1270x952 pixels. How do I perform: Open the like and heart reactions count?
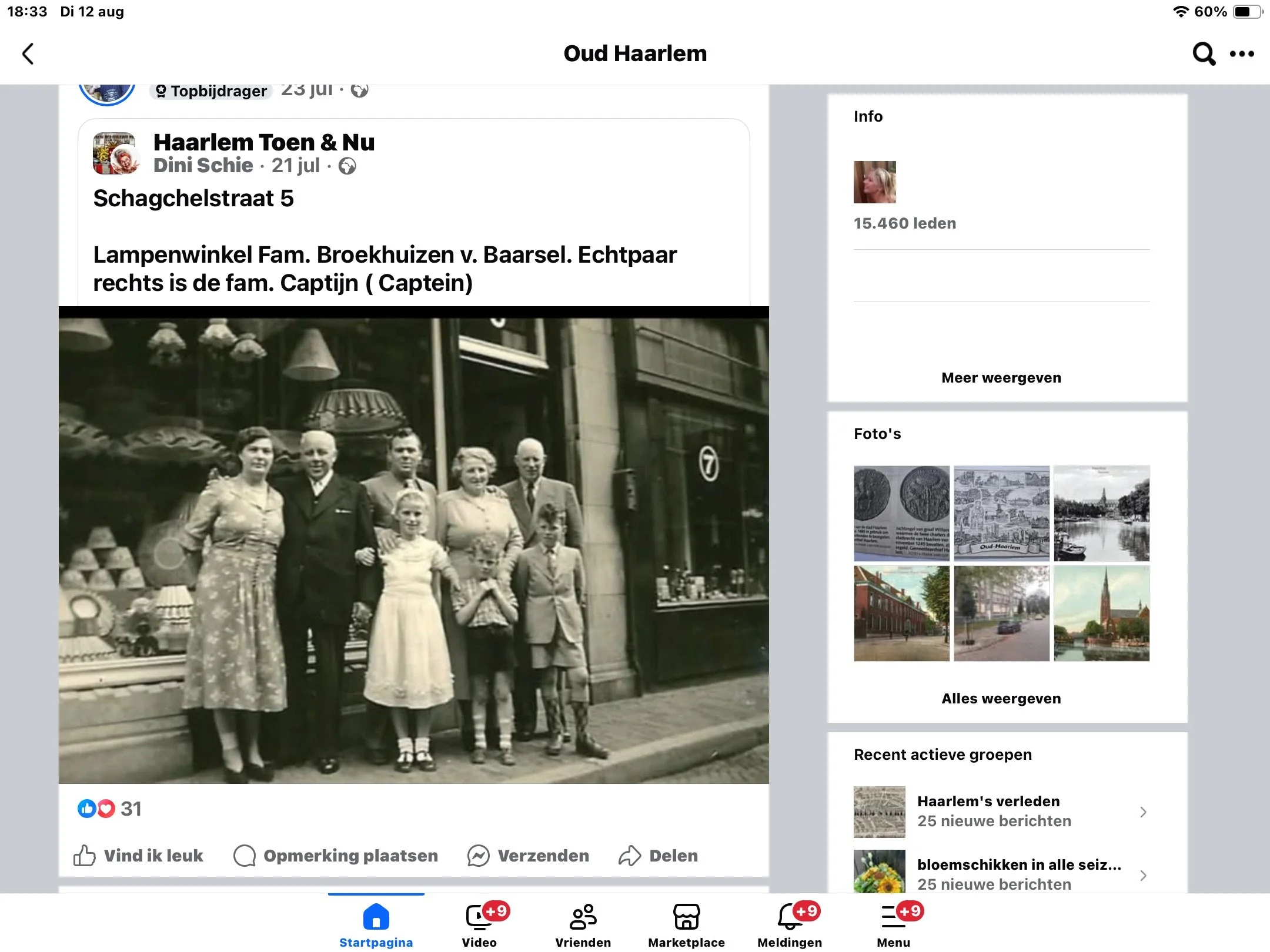(x=109, y=809)
